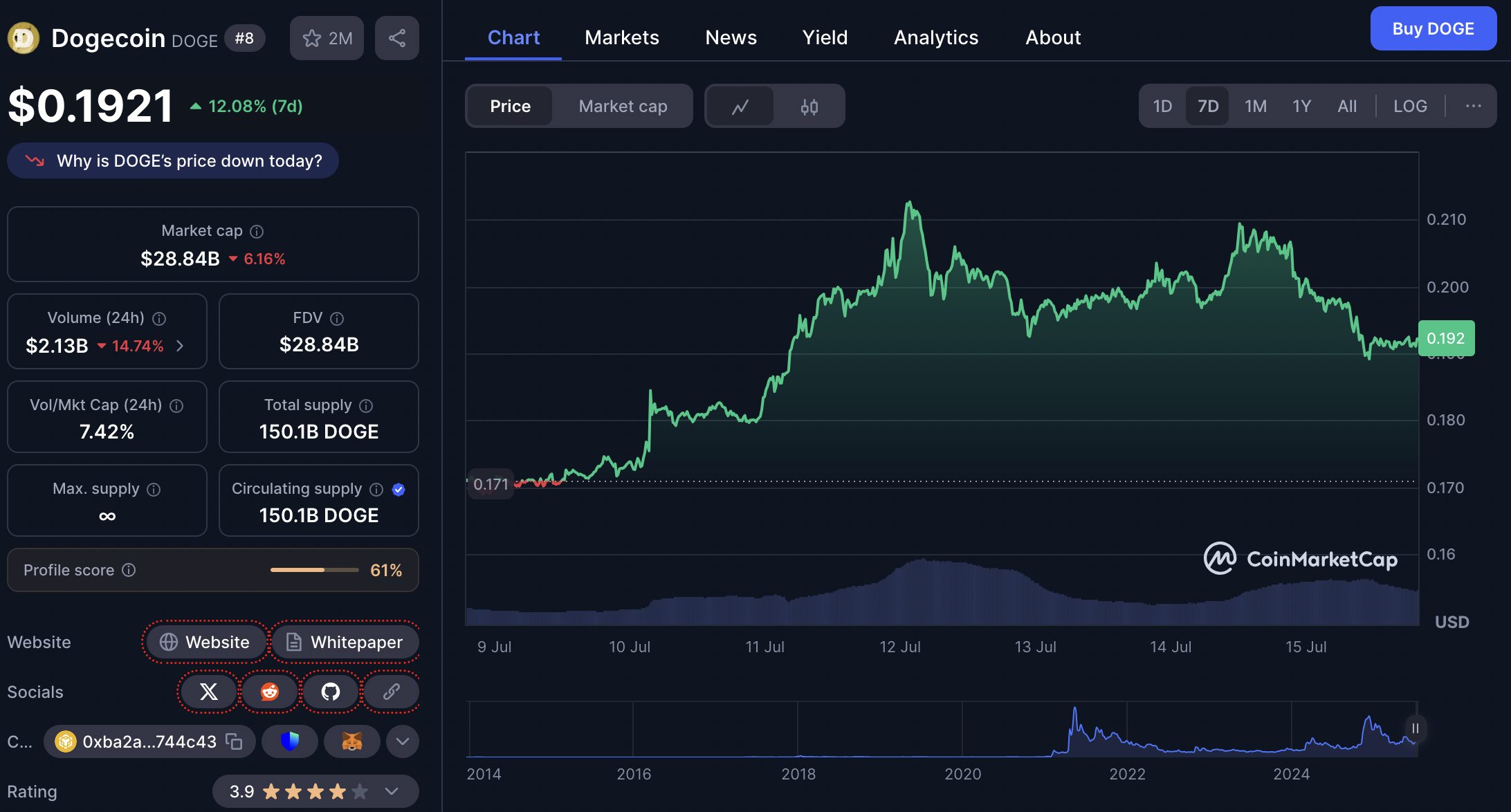Show Market cap info icon
This screenshot has width=1511, height=812.
(257, 232)
